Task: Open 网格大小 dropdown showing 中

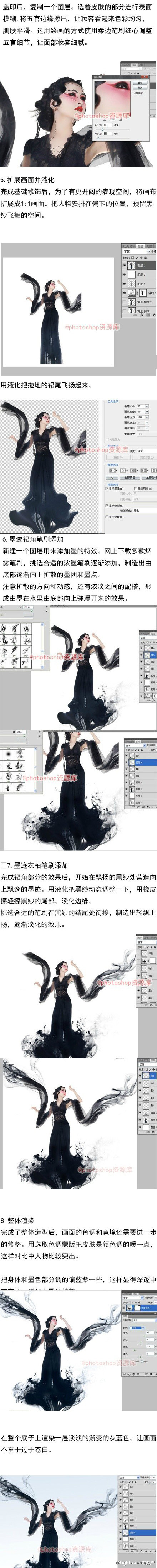Action: click(x=145, y=493)
